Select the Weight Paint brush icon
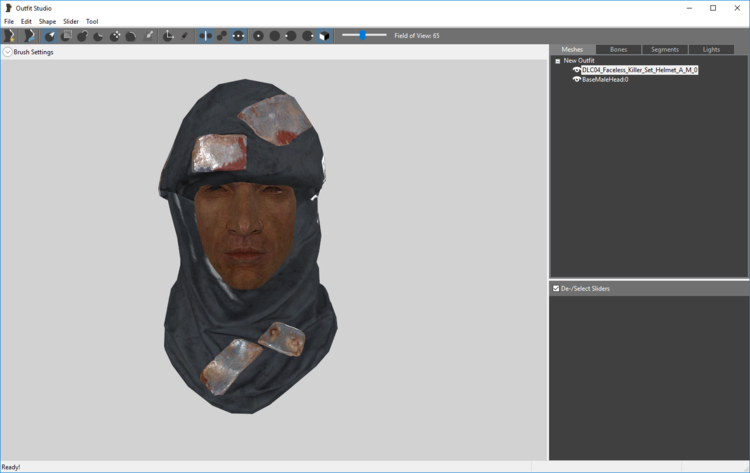 (x=149, y=35)
